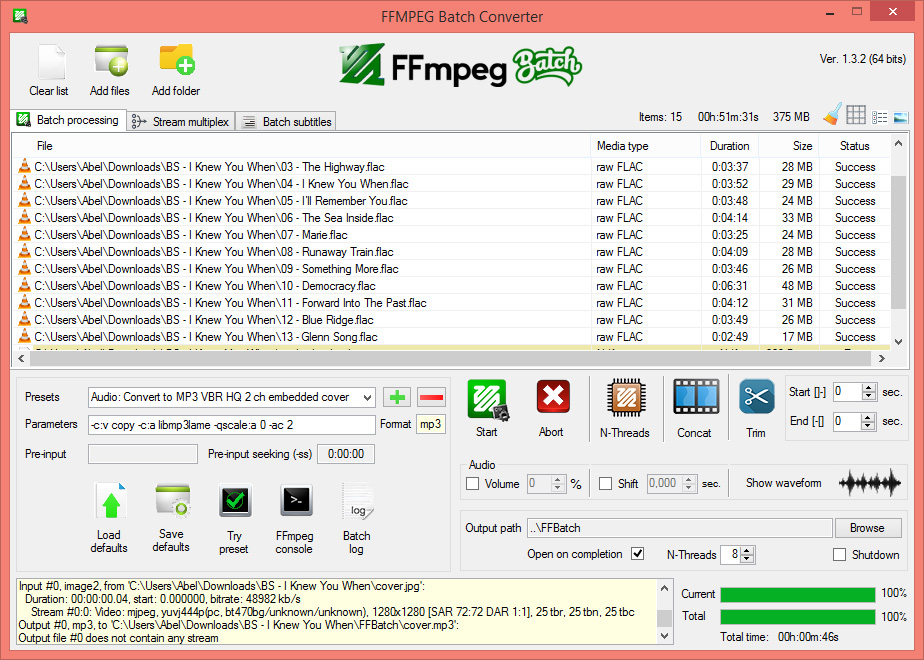Click the file list horizontal scrollbar
The height and width of the screenshot is (660, 924).
(451, 358)
